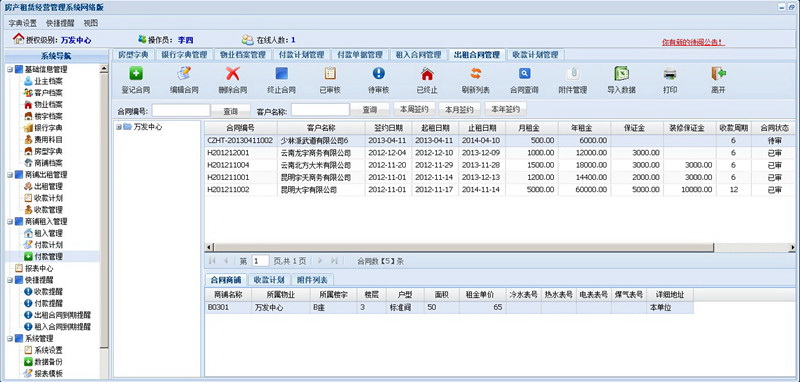Open 附件管理 paperclip icon
The width and height of the screenshot is (800, 382).
[573, 74]
